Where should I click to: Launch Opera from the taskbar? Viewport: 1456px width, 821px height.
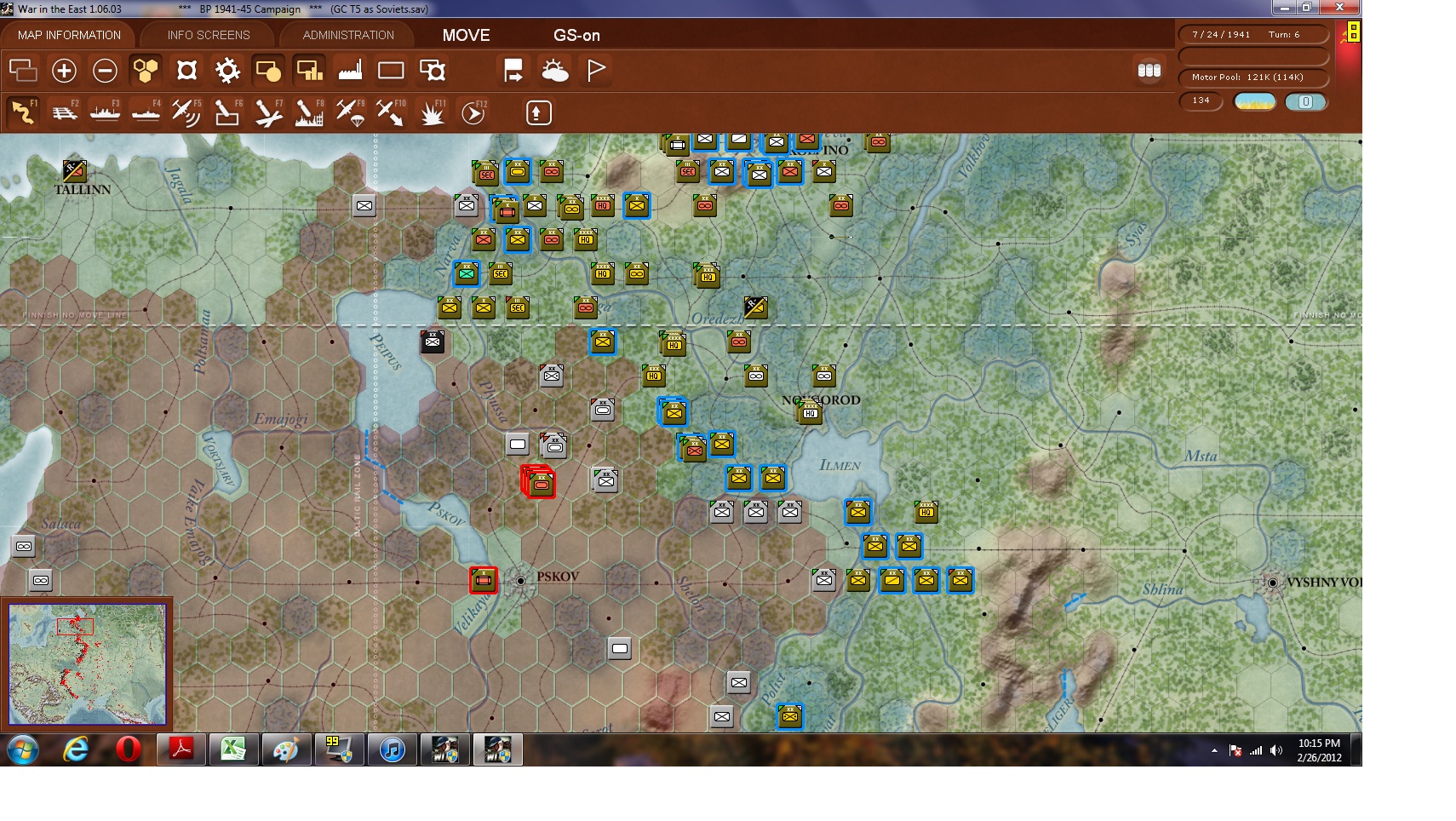point(128,750)
